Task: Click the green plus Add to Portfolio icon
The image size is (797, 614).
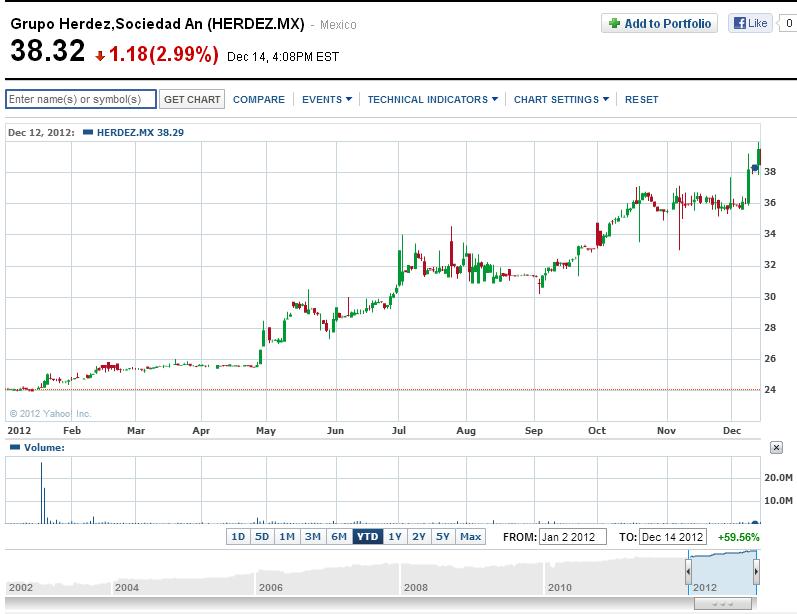Action: click(614, 23)
